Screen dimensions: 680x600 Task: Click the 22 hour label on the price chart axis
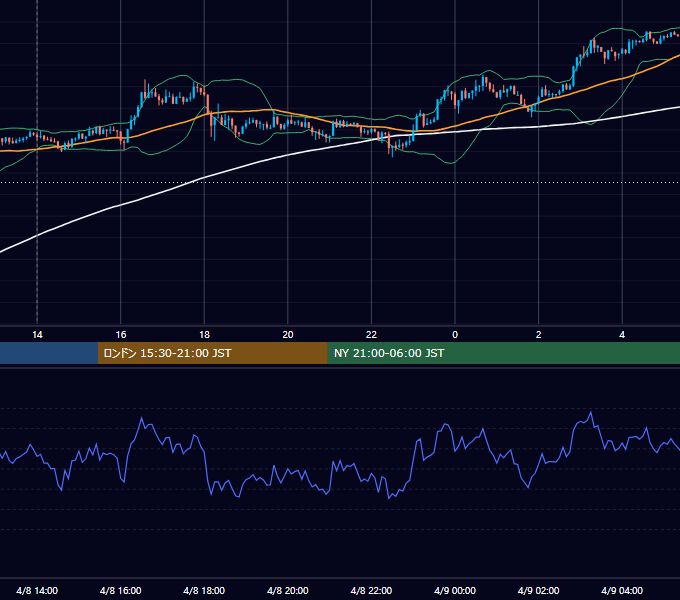pos(371,335)
